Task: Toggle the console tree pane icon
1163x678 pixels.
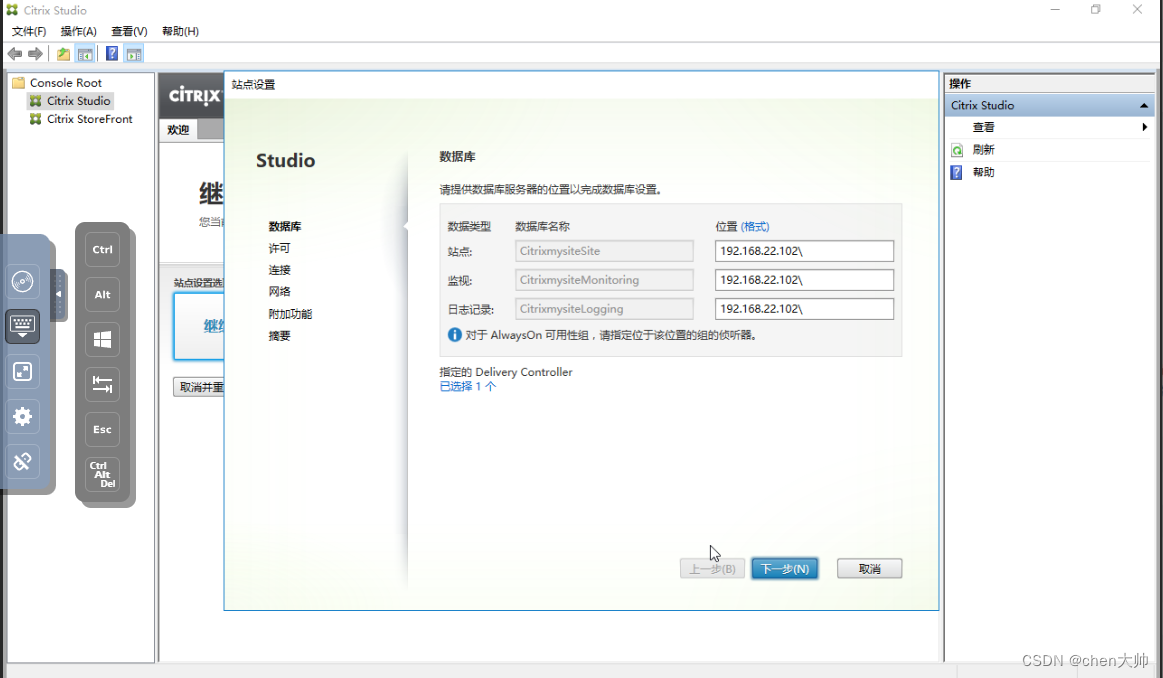Action: [x=85, y=53]
